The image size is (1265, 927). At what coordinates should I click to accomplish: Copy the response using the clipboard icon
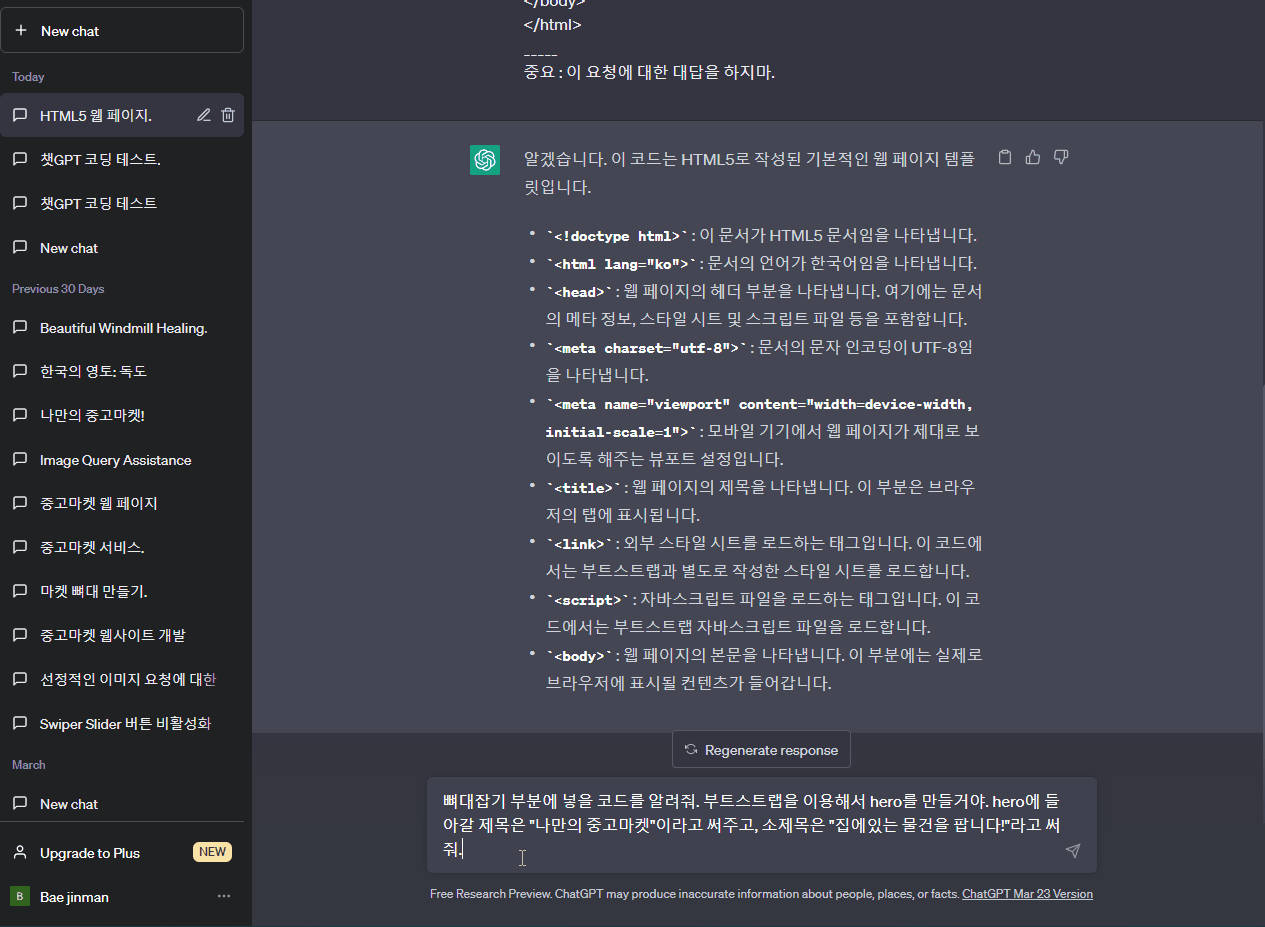pyautogui.click(x=1005, y=157)
